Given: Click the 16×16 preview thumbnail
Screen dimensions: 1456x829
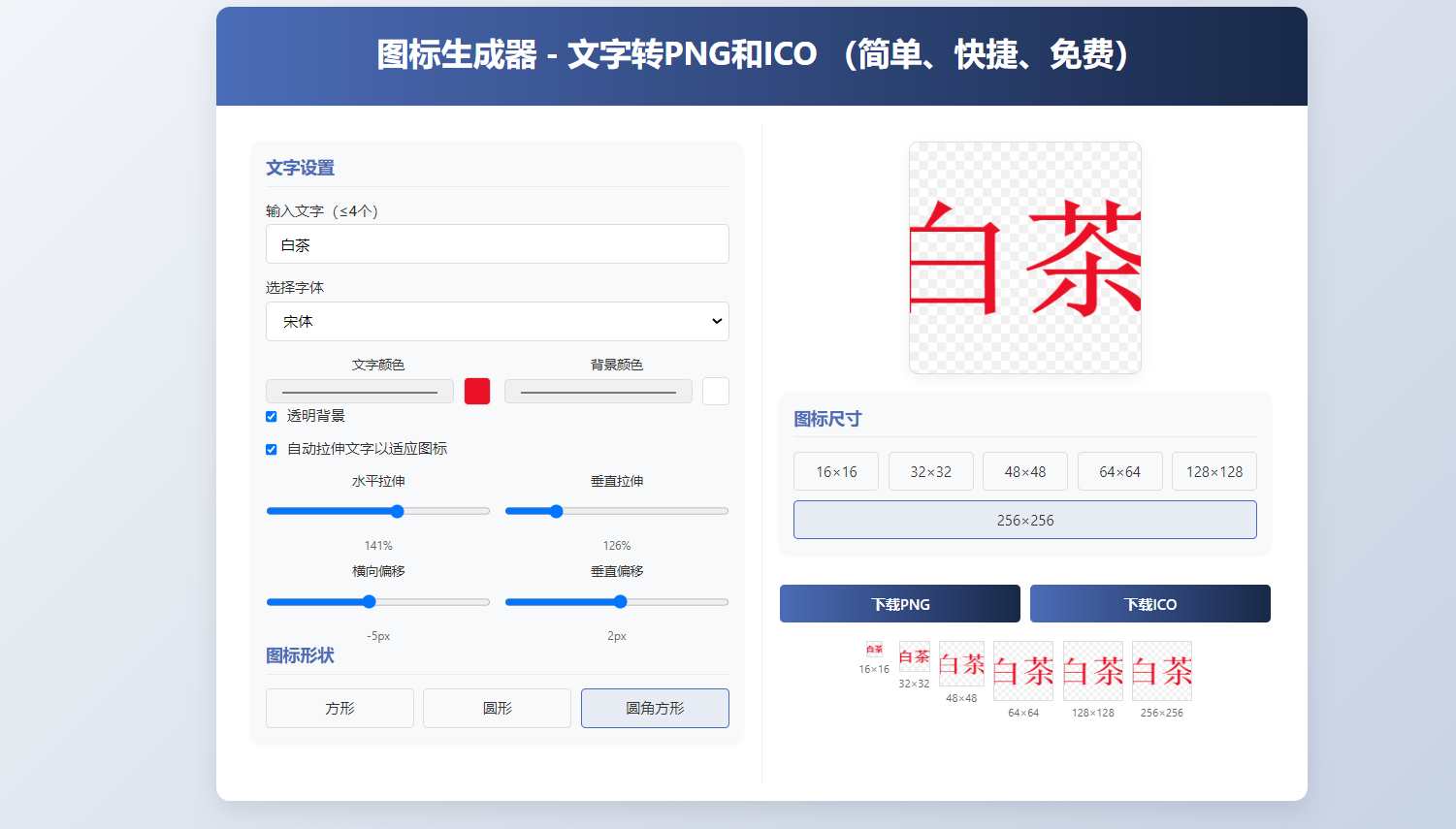Looking at the screenshot, I should (874, 650).
